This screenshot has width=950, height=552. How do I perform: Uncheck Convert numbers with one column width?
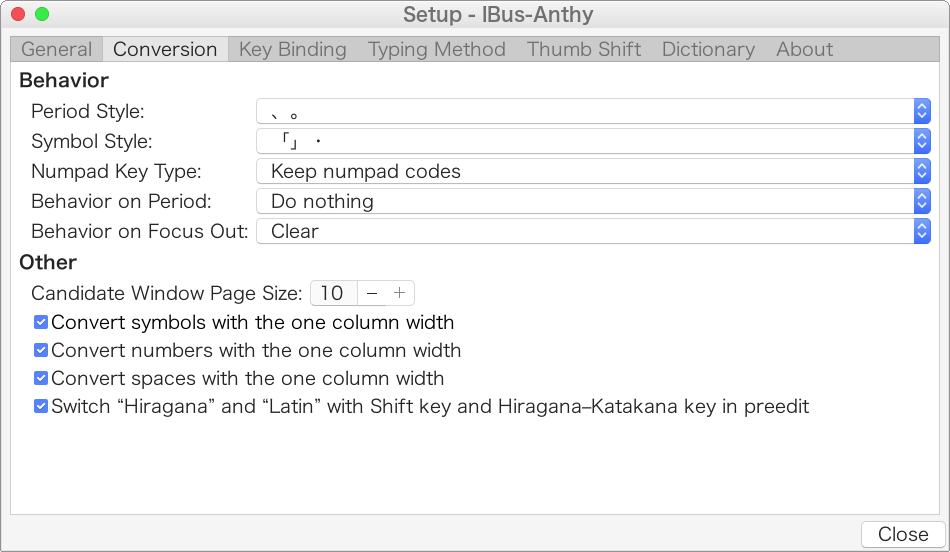pyautogui.click(x=41, y=351)
